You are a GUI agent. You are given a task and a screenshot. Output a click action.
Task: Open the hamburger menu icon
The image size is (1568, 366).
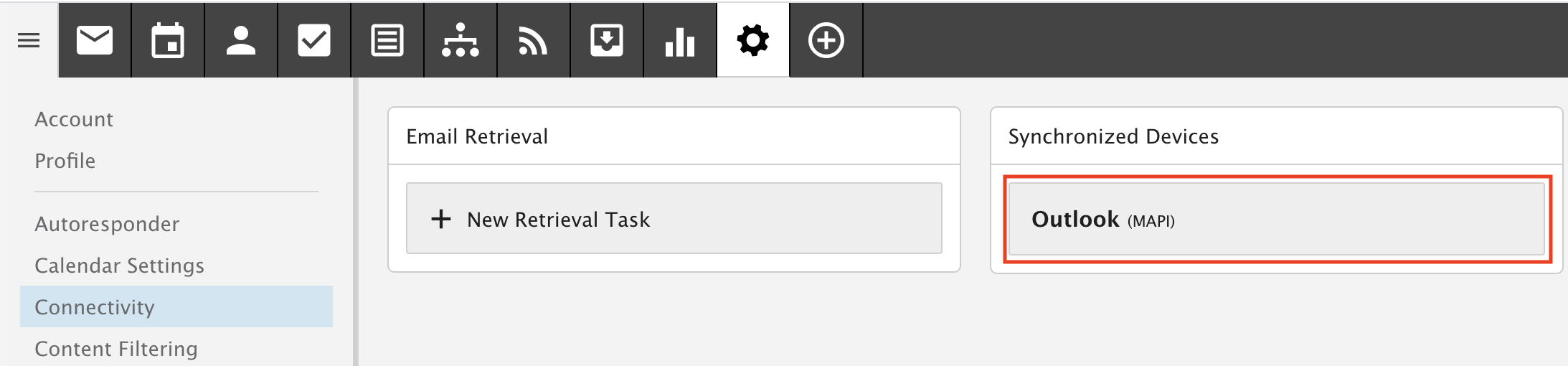[29, 40]
